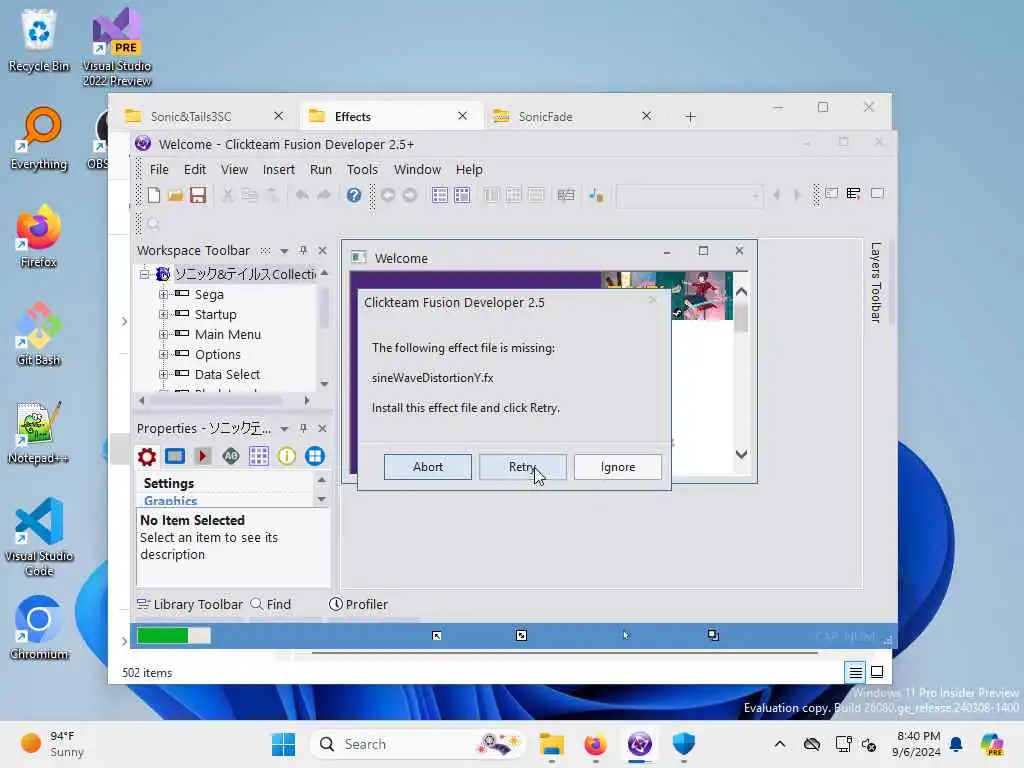Close the Effects Explorer tab
The height and width of the screenshot is (768, 1024).
pos(462,116)
